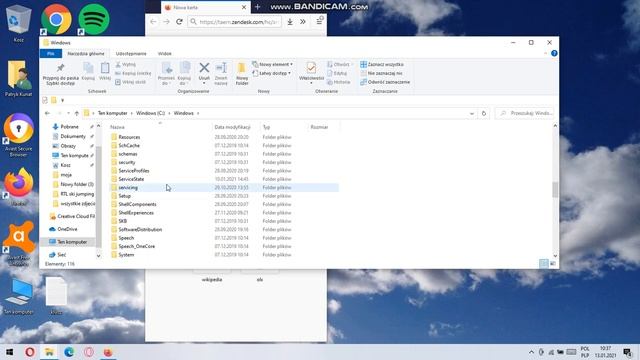Sort by the Rozmiar column header
Viewport: 640px width, 360px height.
(319, 127)
